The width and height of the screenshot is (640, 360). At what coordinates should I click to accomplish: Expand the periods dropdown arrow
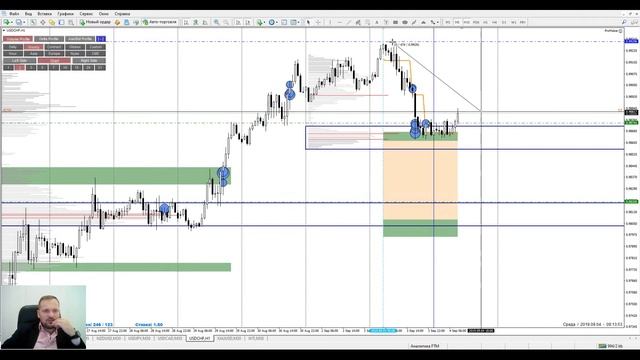[276, 22]
